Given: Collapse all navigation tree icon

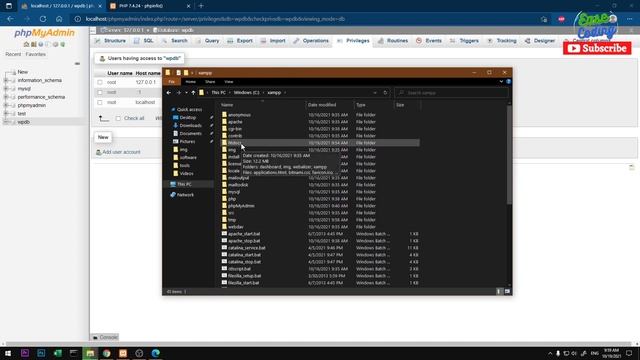Looking at the screenshot, I should 77,64.
